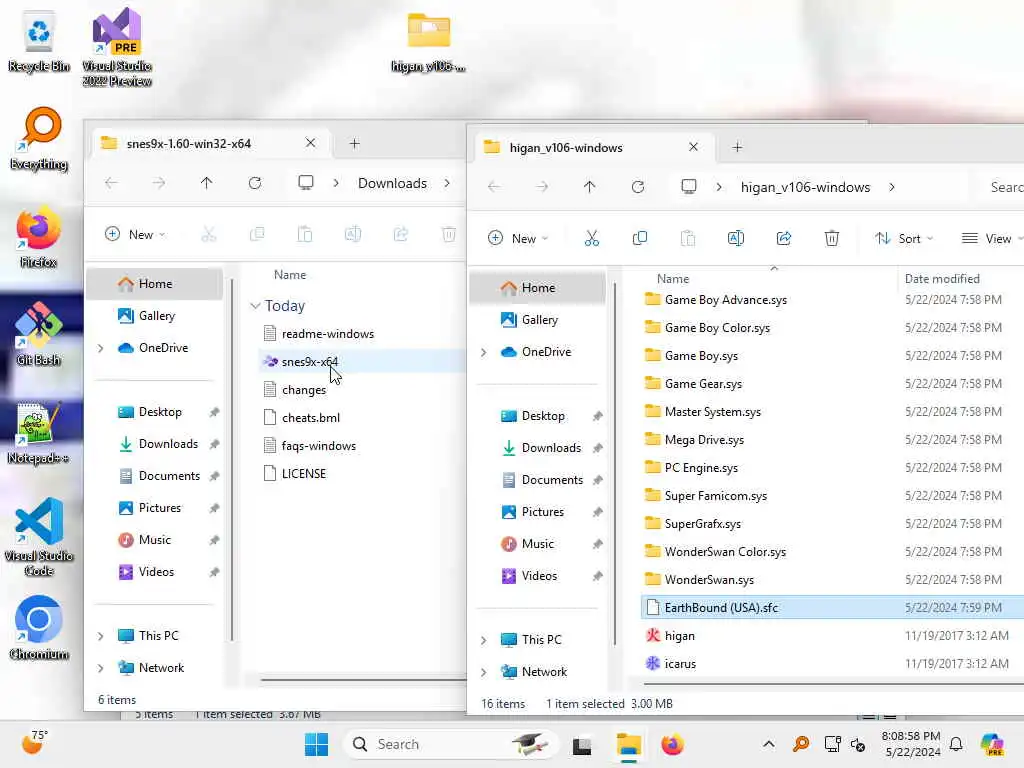Click Refresh icon in snes9x window
Image resolution: width=1024 pixels, height=768 pixels.
255,184
